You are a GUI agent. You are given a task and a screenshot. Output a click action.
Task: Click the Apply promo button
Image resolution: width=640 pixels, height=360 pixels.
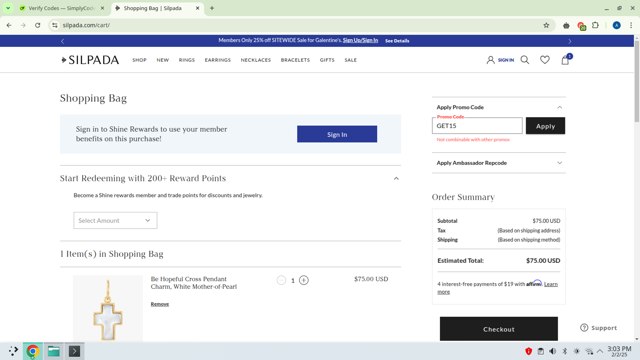coord(545,126)
